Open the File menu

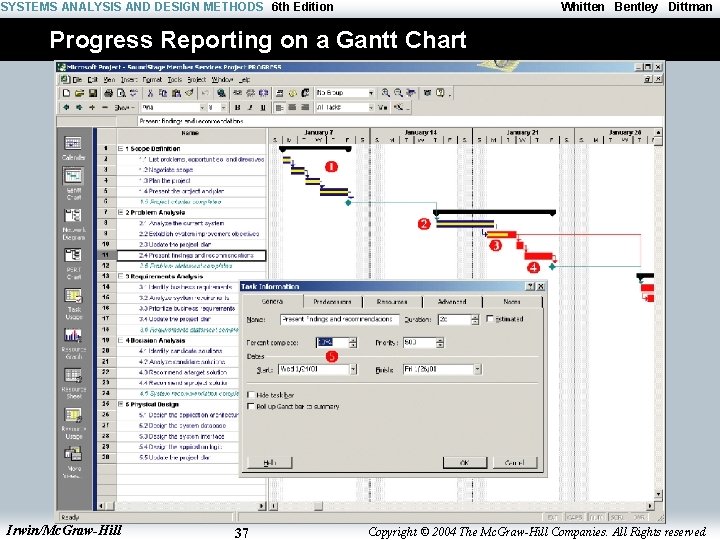[77, 80]
